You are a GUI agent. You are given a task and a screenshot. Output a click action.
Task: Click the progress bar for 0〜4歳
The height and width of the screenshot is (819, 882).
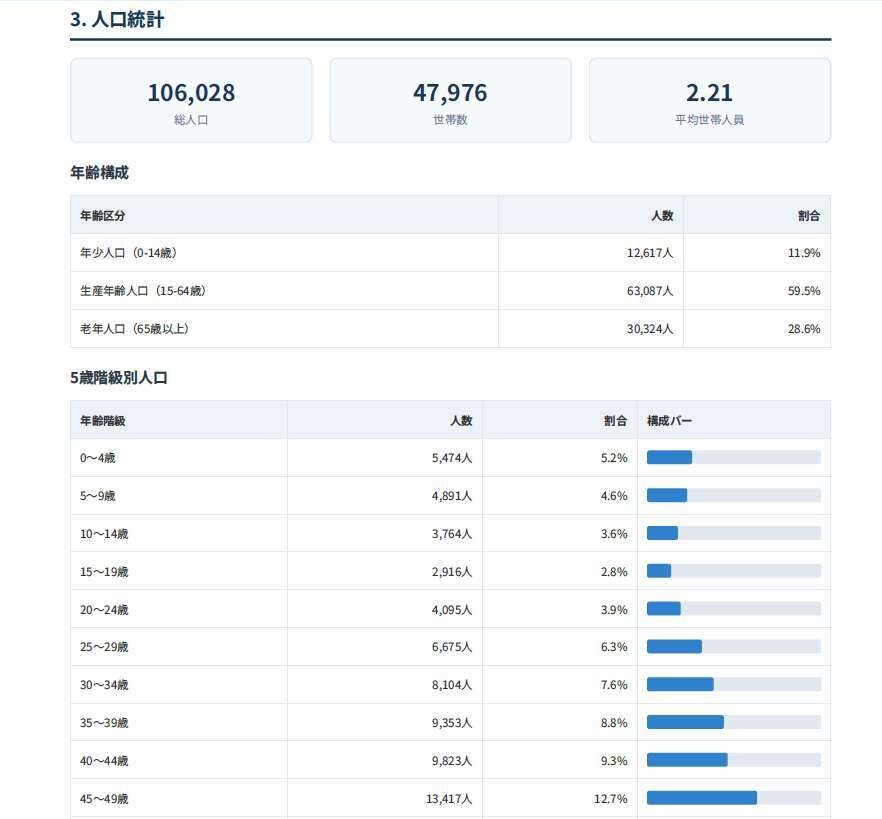point(734,457)
